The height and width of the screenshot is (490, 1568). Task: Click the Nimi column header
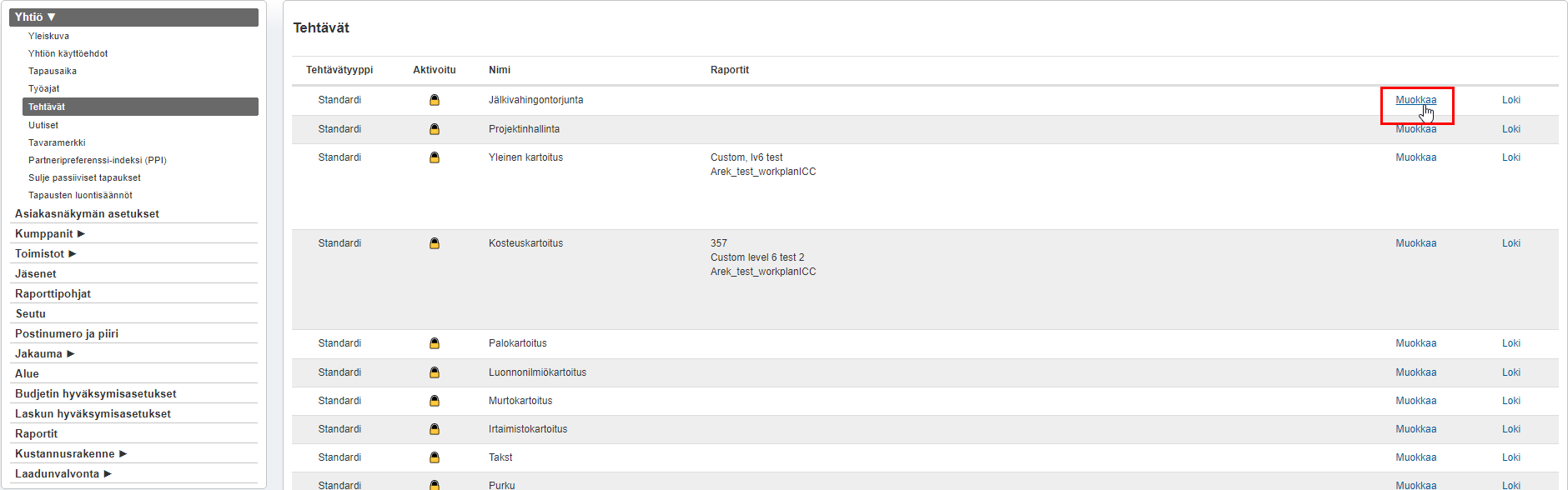500,70
